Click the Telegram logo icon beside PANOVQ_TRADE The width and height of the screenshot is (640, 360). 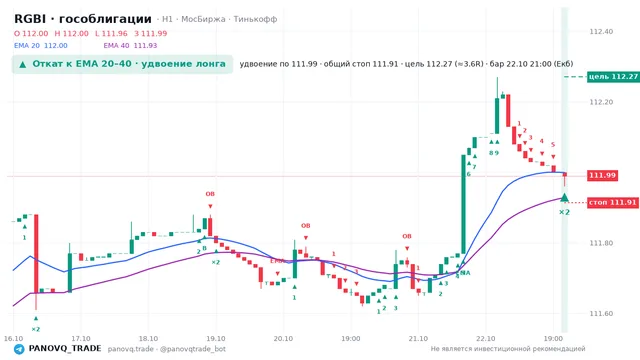coord(19,349)
